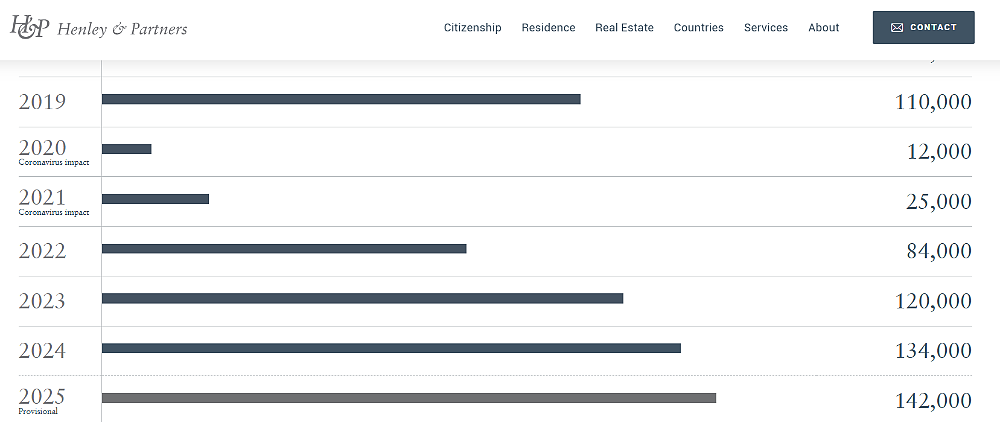The image size is (1000, 422).
Task: Click the envelope icon in Contact button
Action: 897,27
